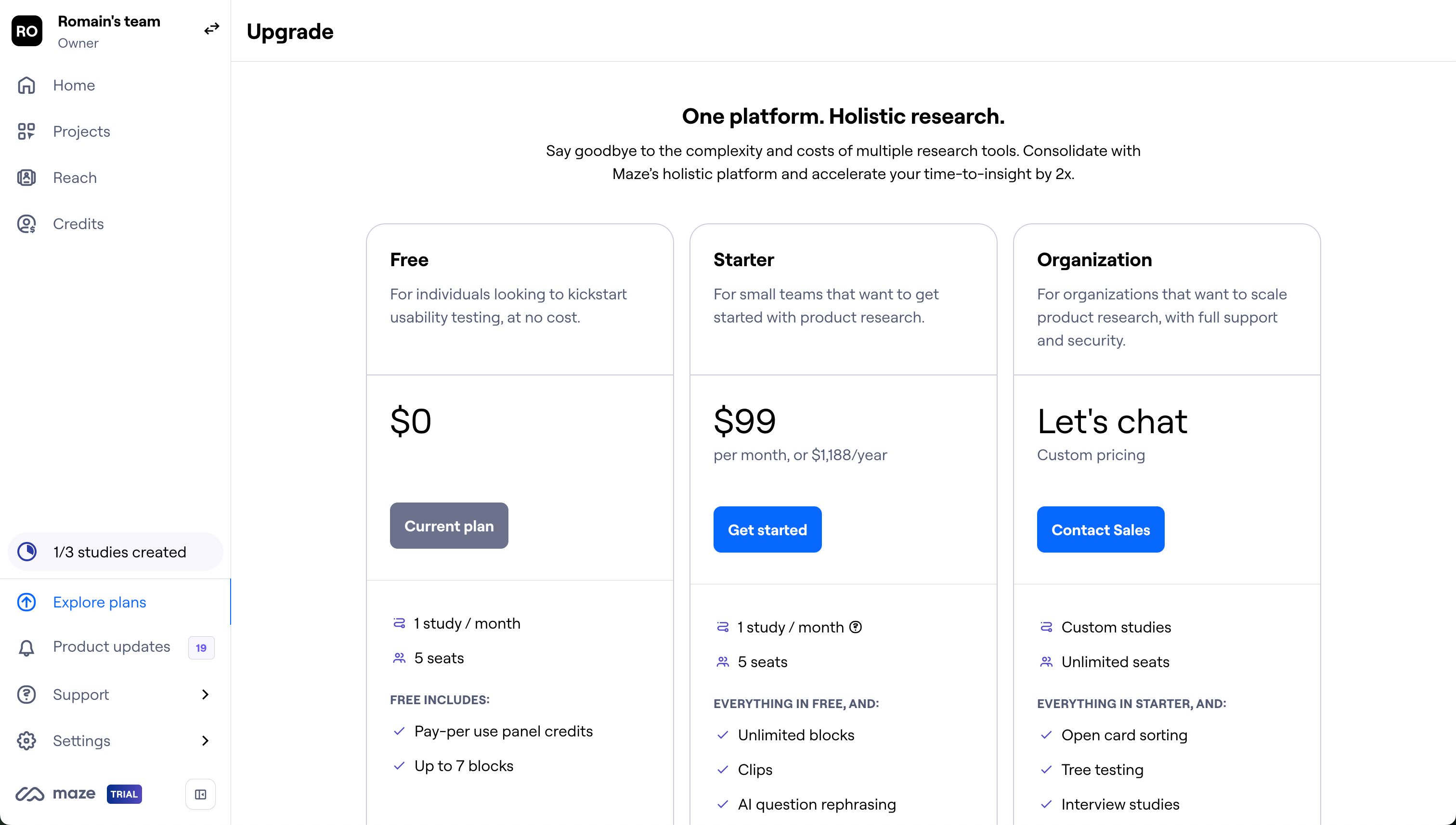Click the Let's chat price text
The width and height of the screenshot is (1456, 825).
pos(1112,421)
